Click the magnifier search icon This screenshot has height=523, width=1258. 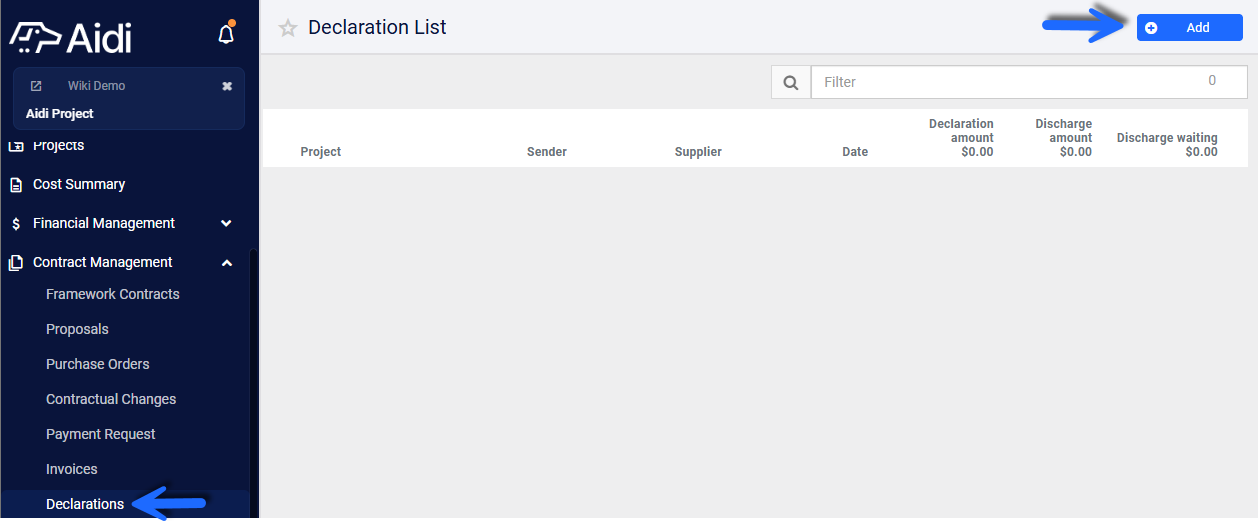790,82
